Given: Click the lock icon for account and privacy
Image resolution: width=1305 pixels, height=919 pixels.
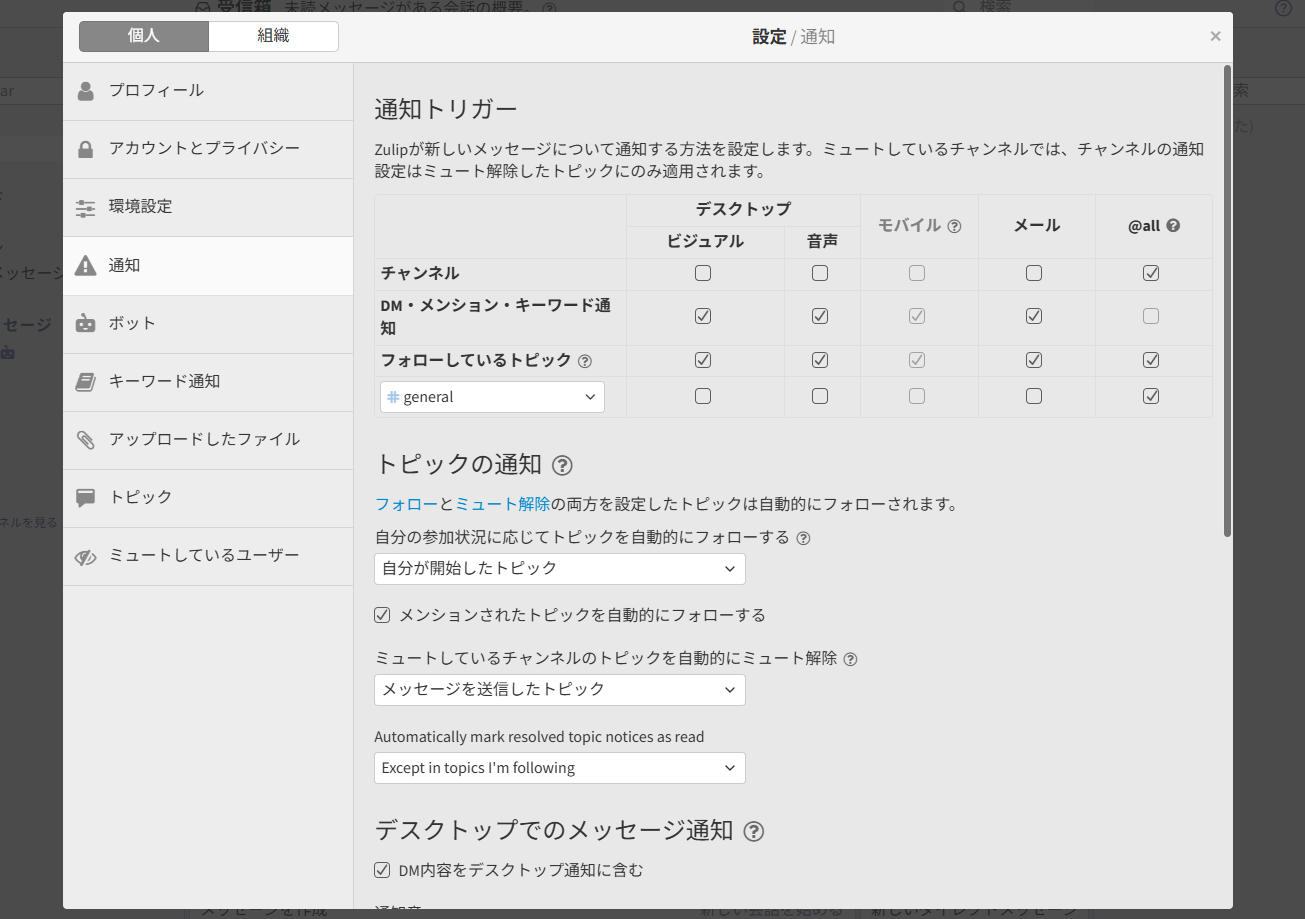Looking at the screenshot, I should tap(85, 149).
